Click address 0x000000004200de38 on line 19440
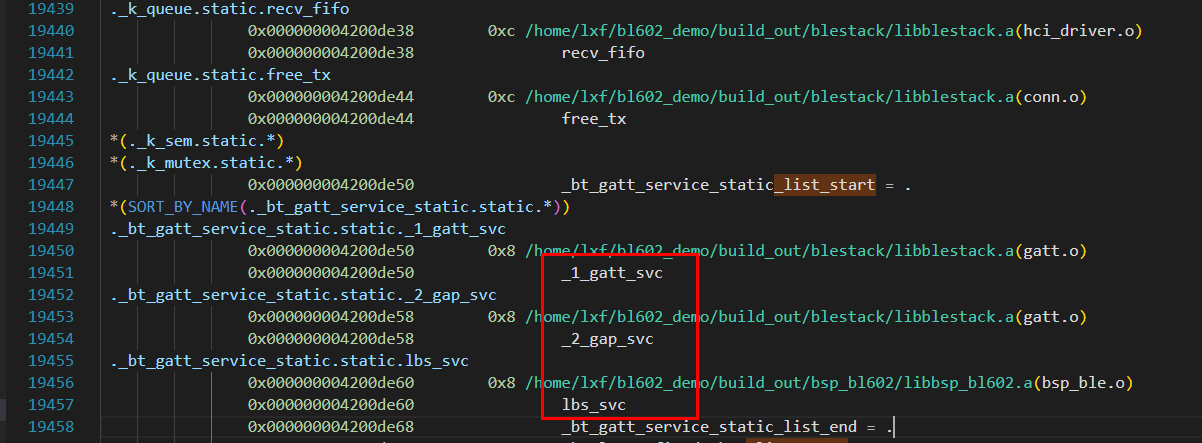The width and height of the screenshot is (1202, 443). pos(331,31)
